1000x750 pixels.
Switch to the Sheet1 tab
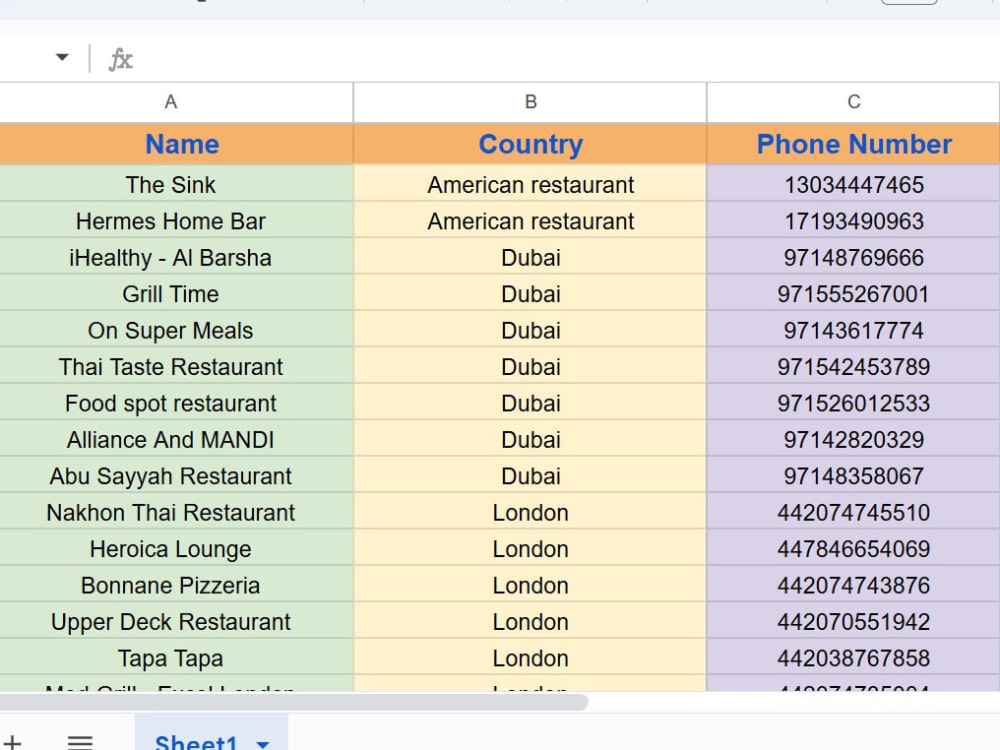tap(196, 742)
